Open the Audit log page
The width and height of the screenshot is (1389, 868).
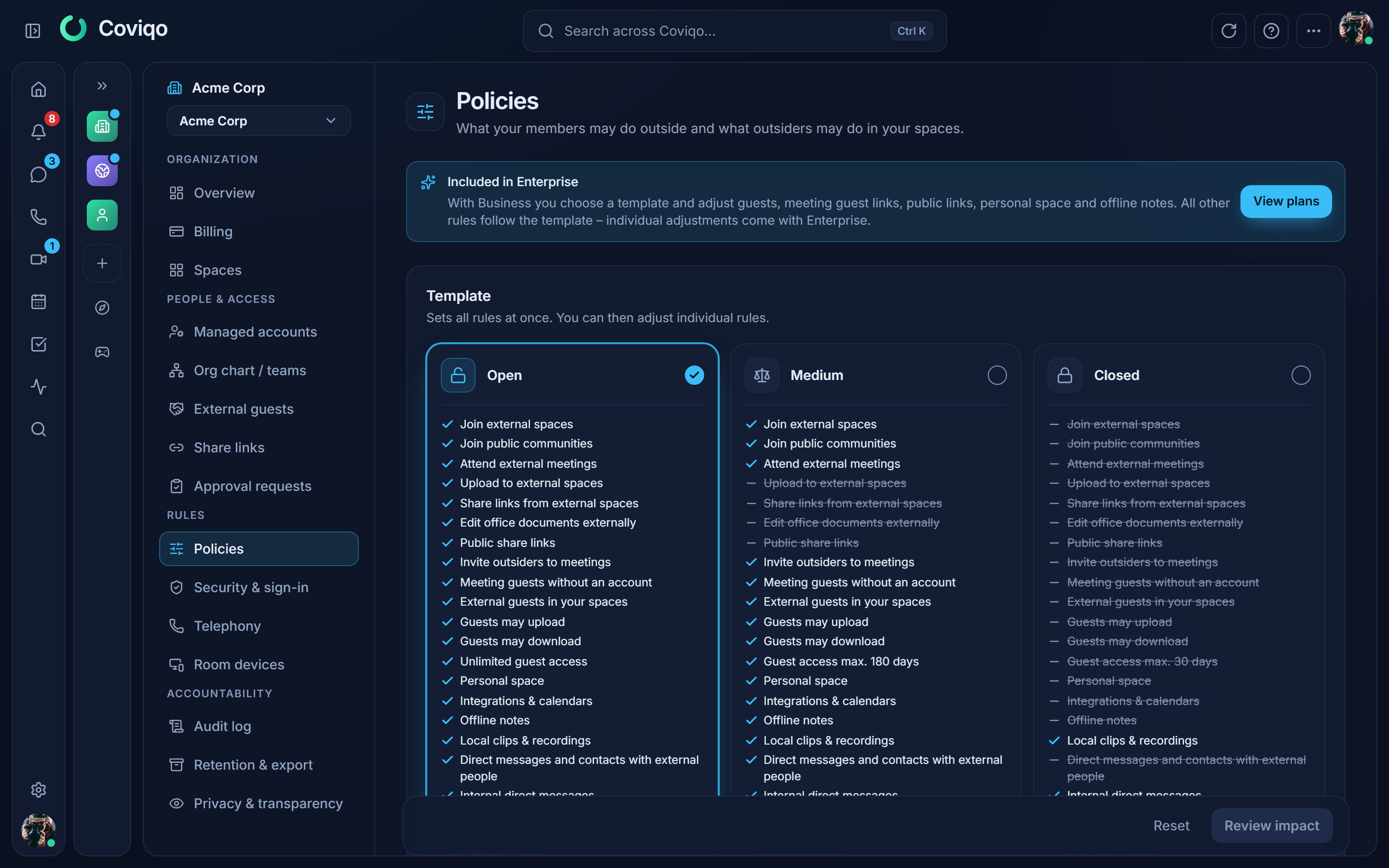[x=259, y=726]
